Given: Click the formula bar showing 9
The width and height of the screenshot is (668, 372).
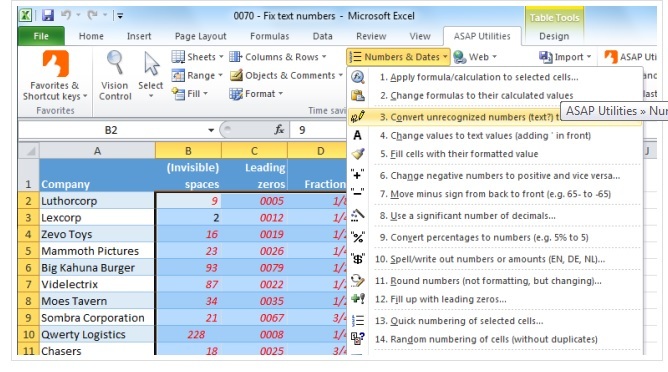Looking at the screenshot, I should pyautogui.click(x=318, y=130).
